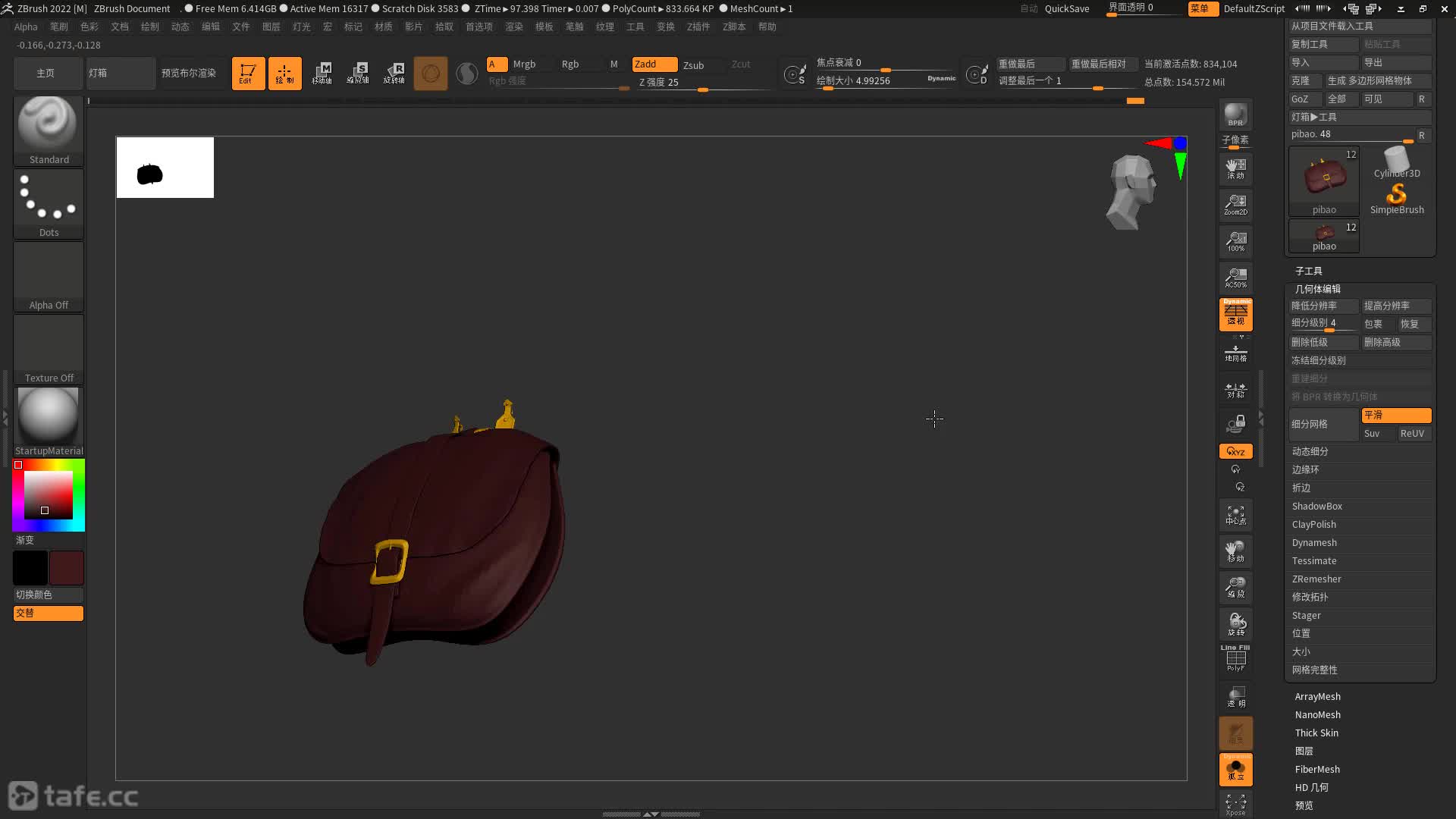The height and width of the screenshot is (819, 1456).
Task: Pick a hue in the color picker square
Action: click(x=49, y=494)
